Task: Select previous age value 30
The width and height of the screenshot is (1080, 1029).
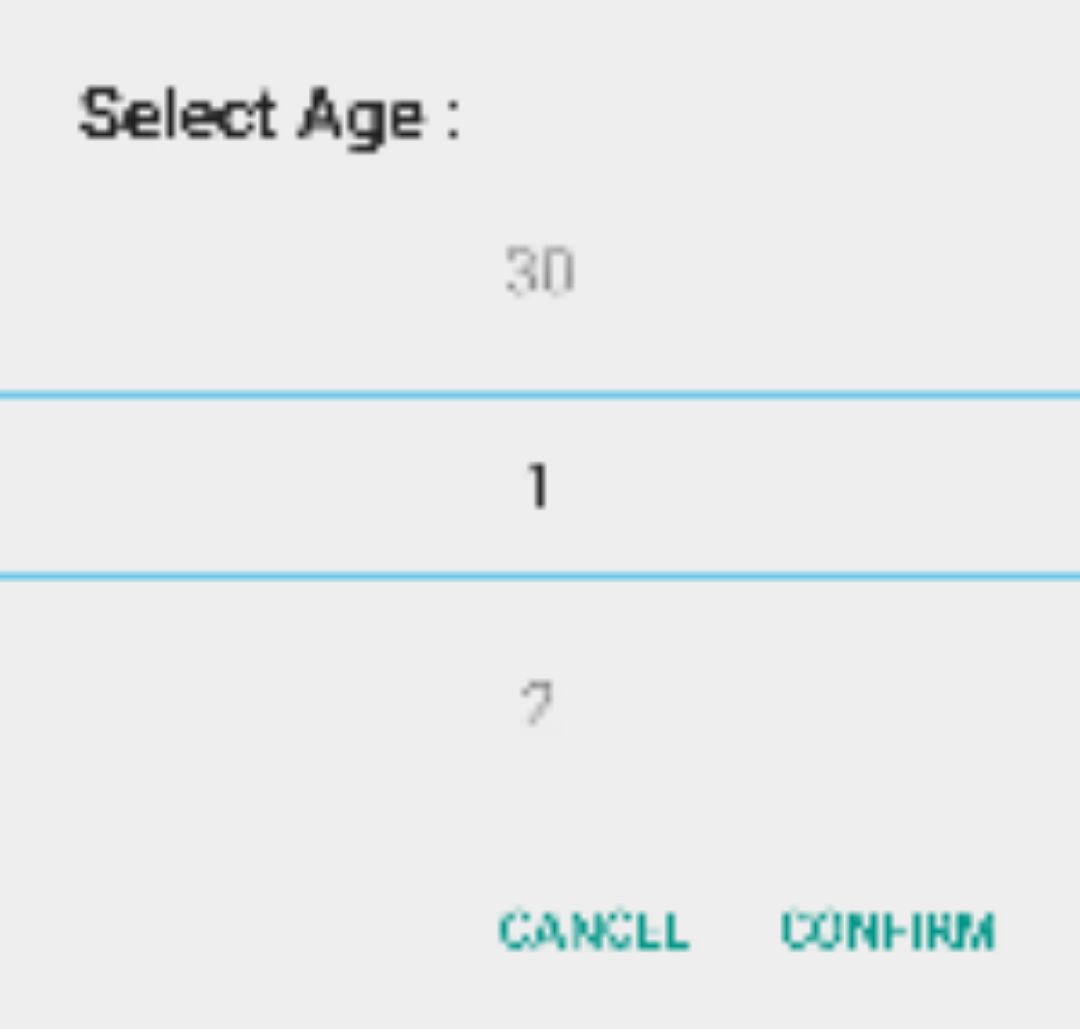Action: pos(539,272)
